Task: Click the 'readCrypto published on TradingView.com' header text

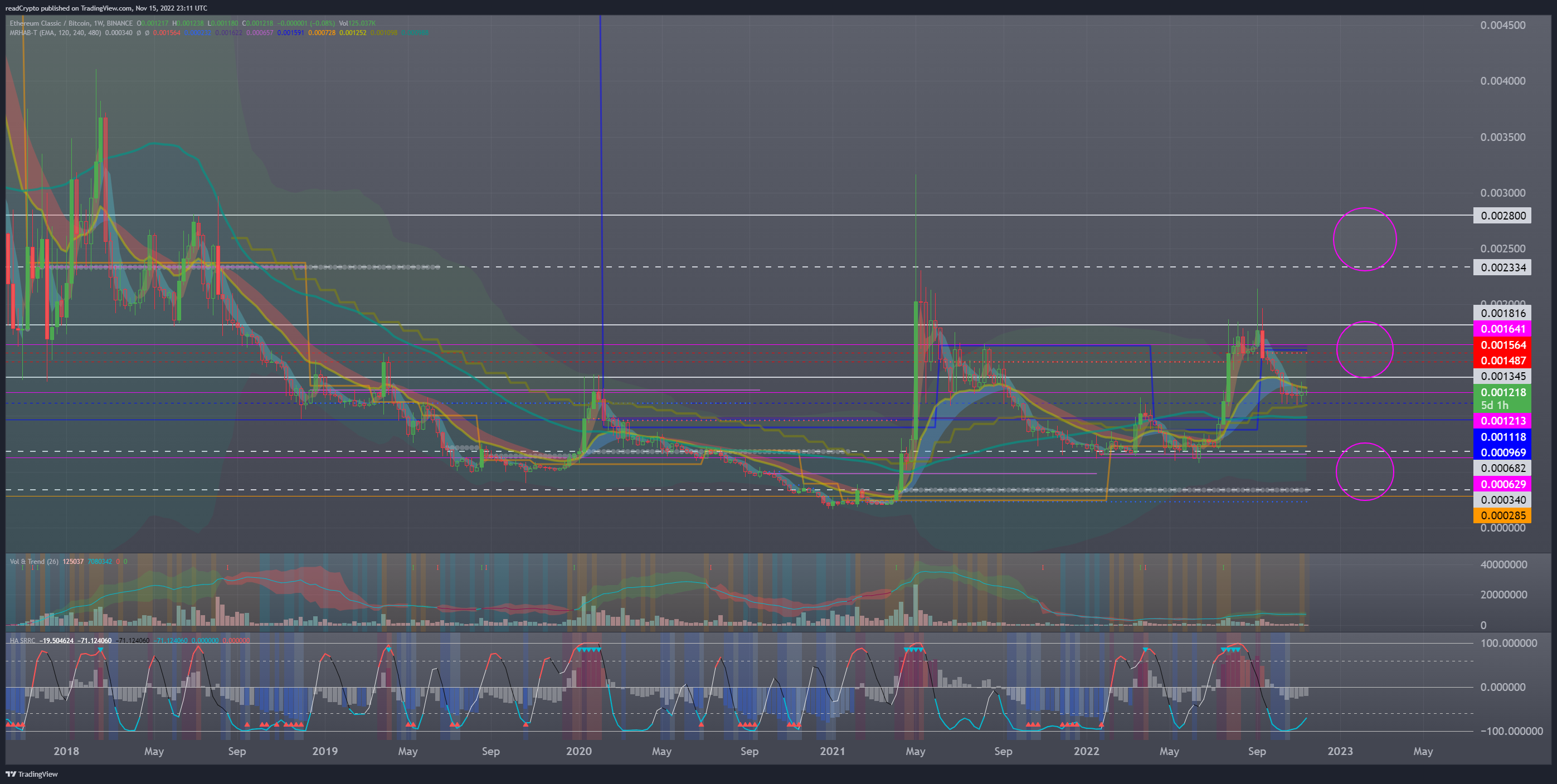Action: click(69, 8)
